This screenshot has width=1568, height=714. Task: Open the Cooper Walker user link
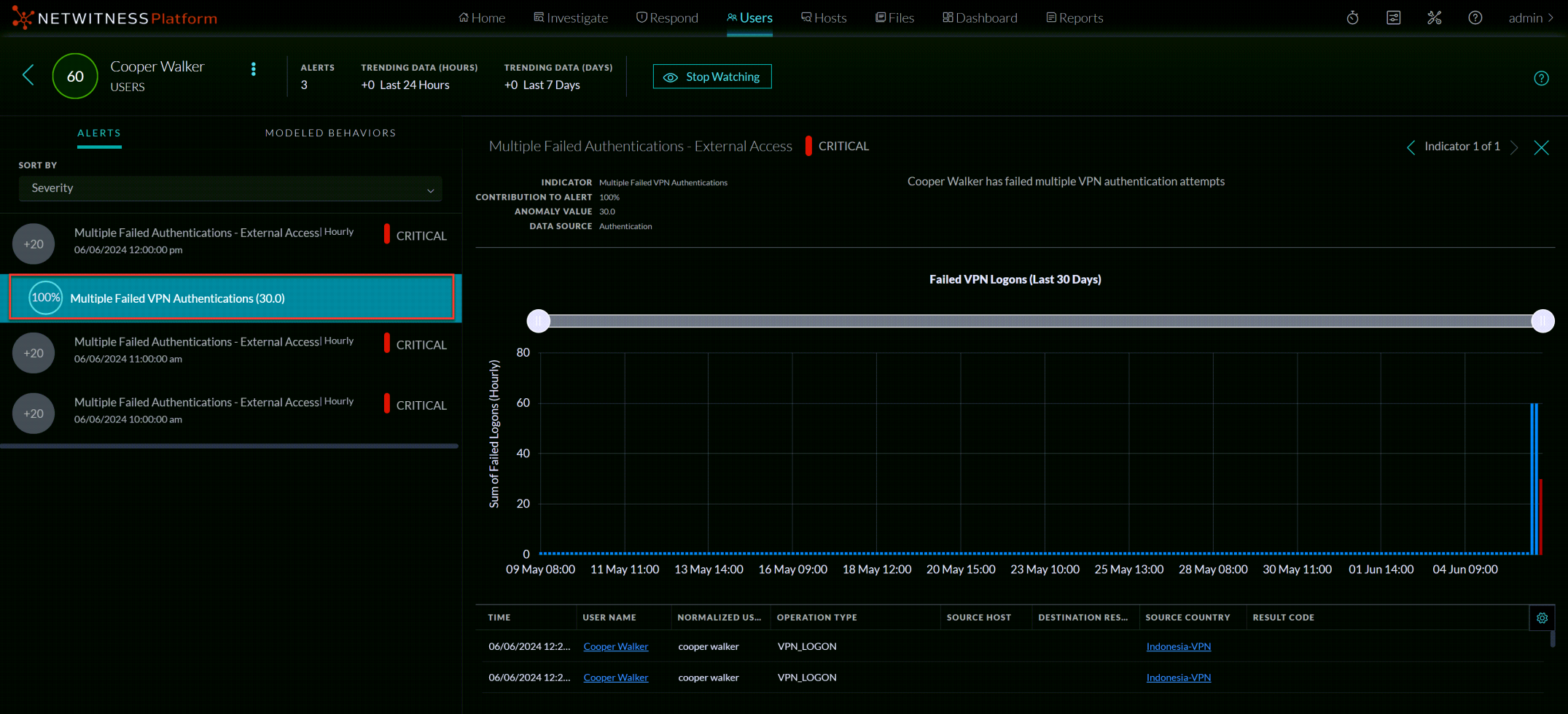click(x=615, y=646)
